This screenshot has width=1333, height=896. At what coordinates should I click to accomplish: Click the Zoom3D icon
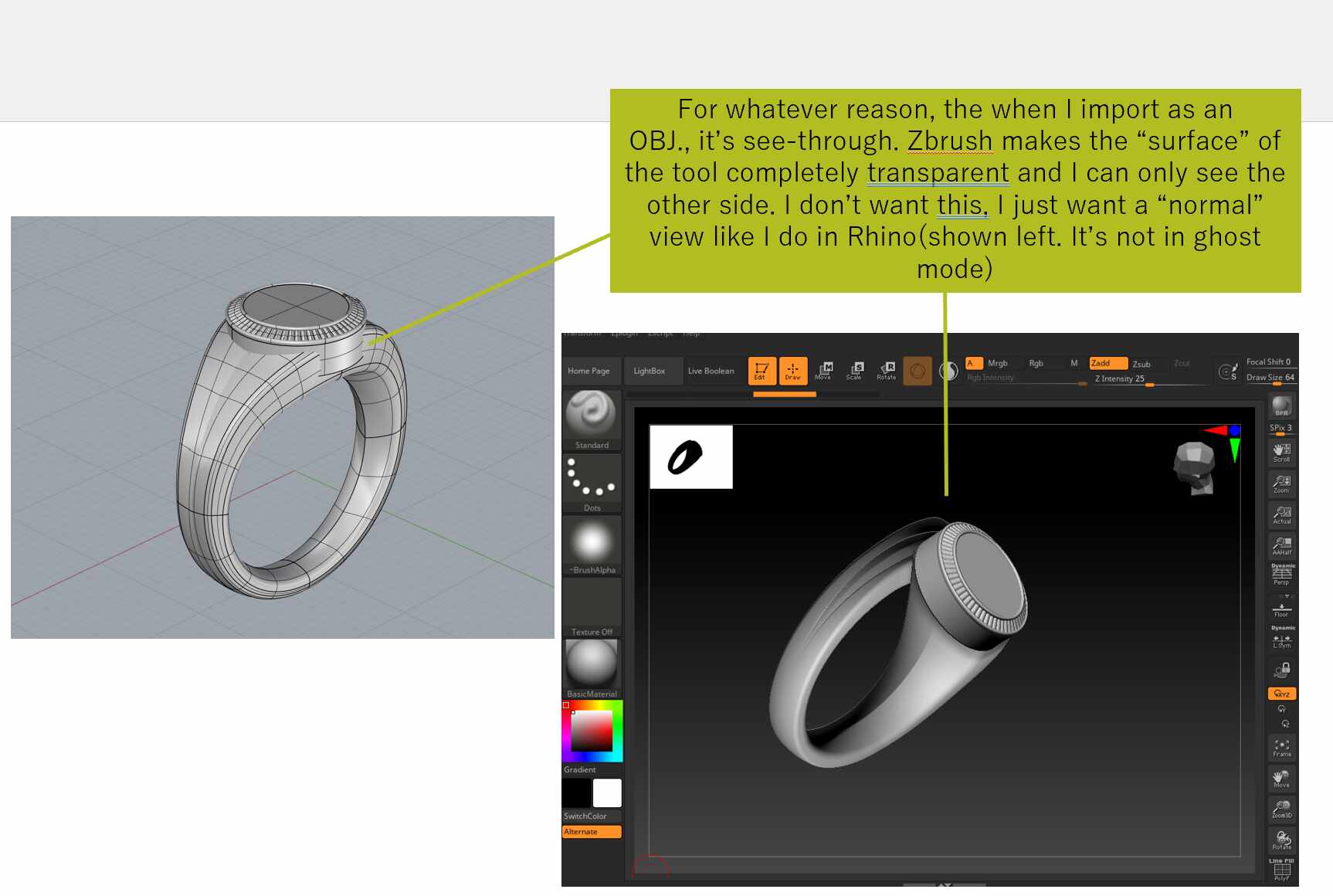1282,809
